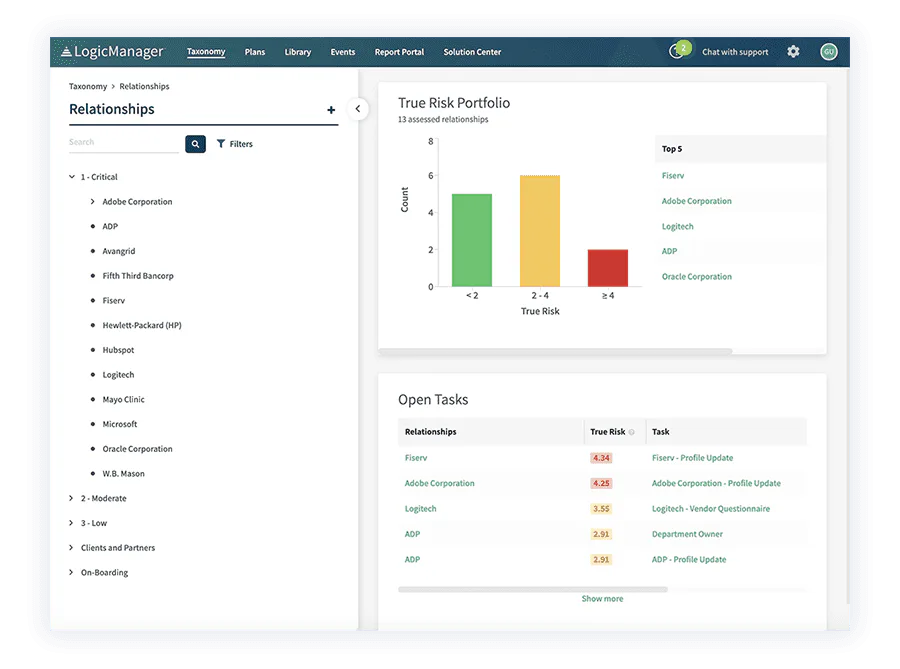Open the Report Portal menu item
Screen dimensions: 900x669
coord(399,52)
